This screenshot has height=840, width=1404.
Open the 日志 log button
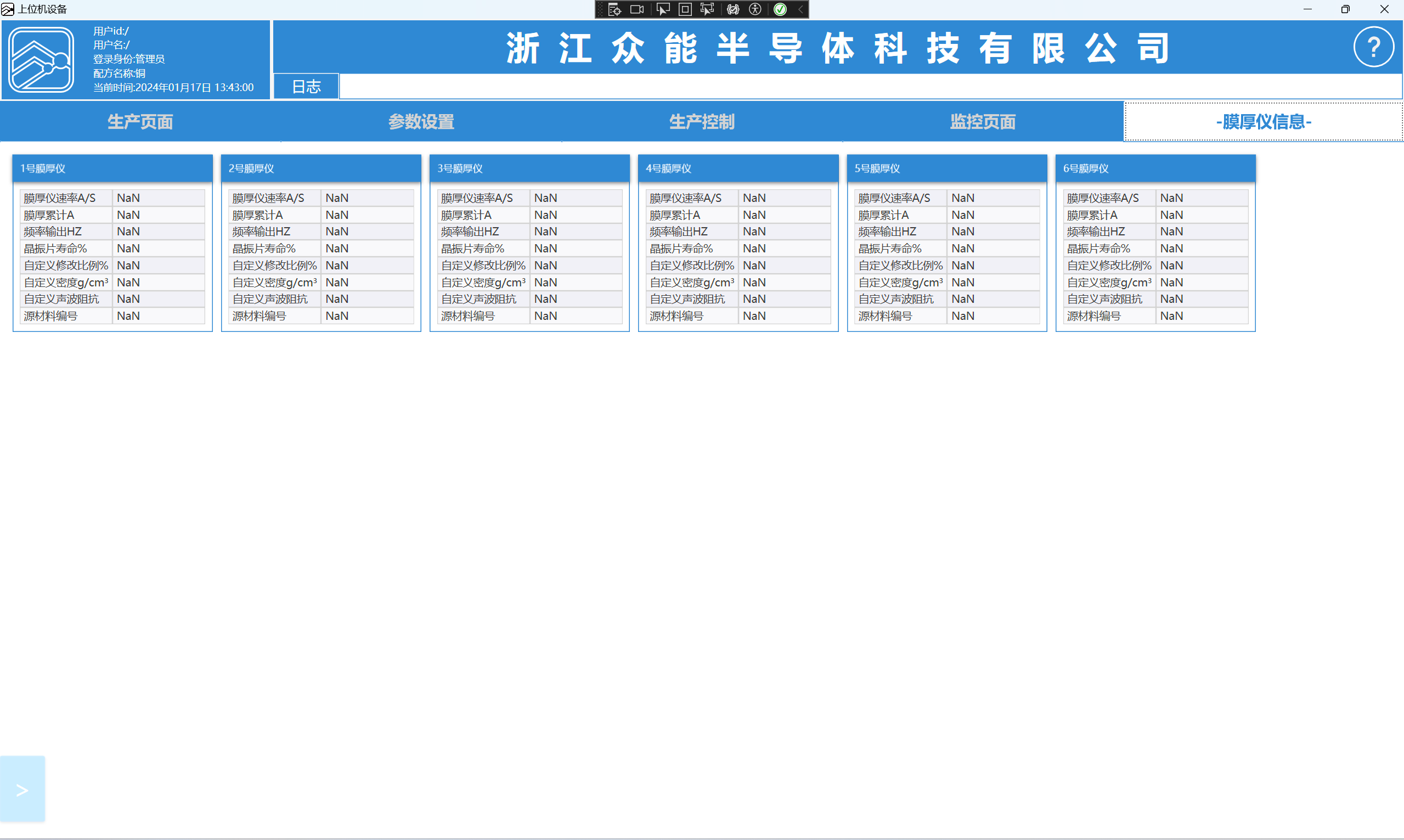click(x=306, y=87)
